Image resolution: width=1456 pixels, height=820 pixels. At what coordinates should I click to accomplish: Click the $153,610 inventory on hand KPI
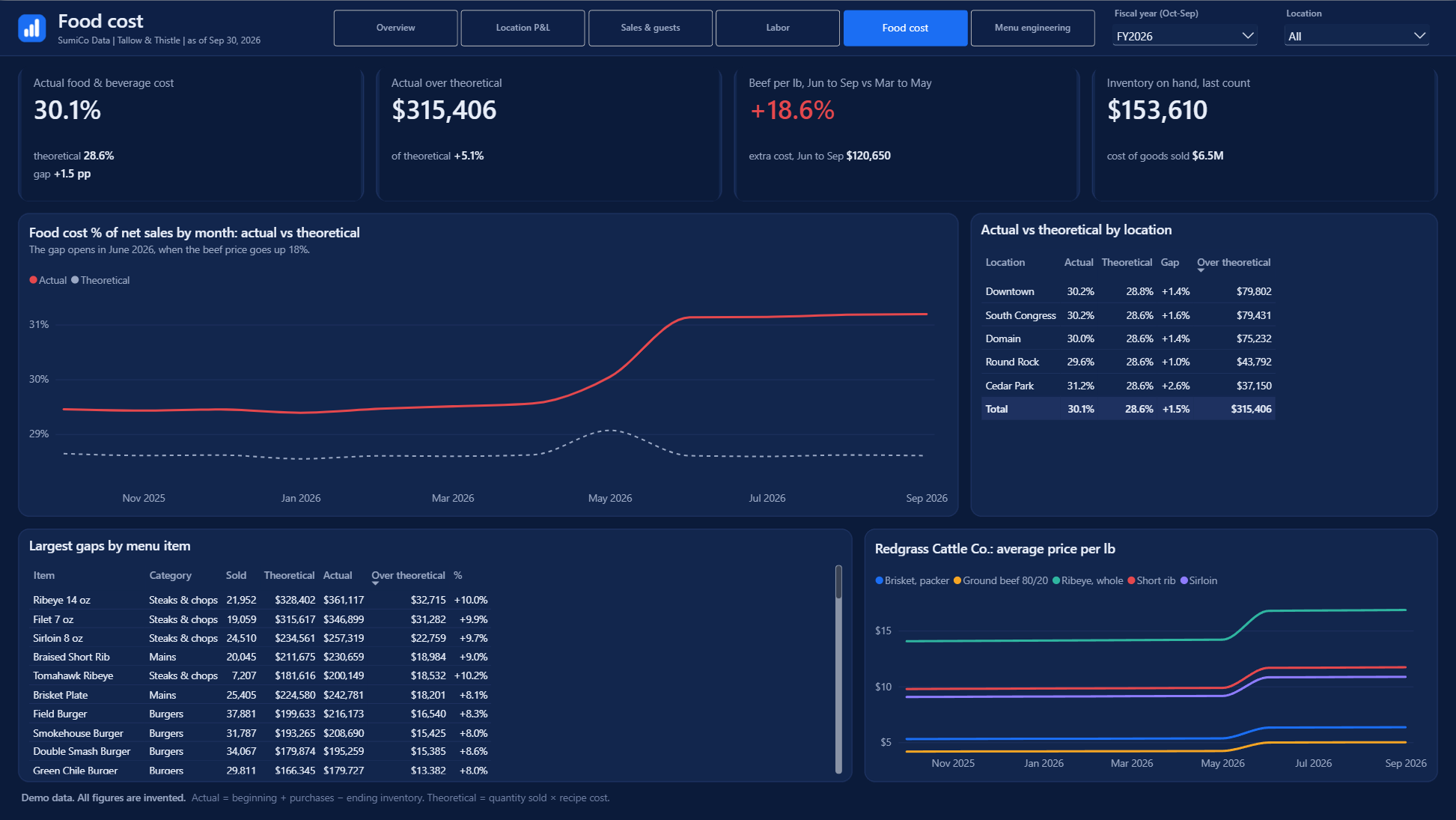coord(1157,110)
